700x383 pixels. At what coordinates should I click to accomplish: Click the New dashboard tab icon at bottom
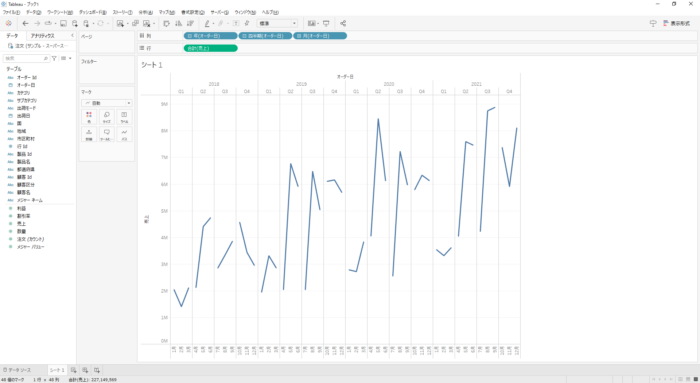85,370
